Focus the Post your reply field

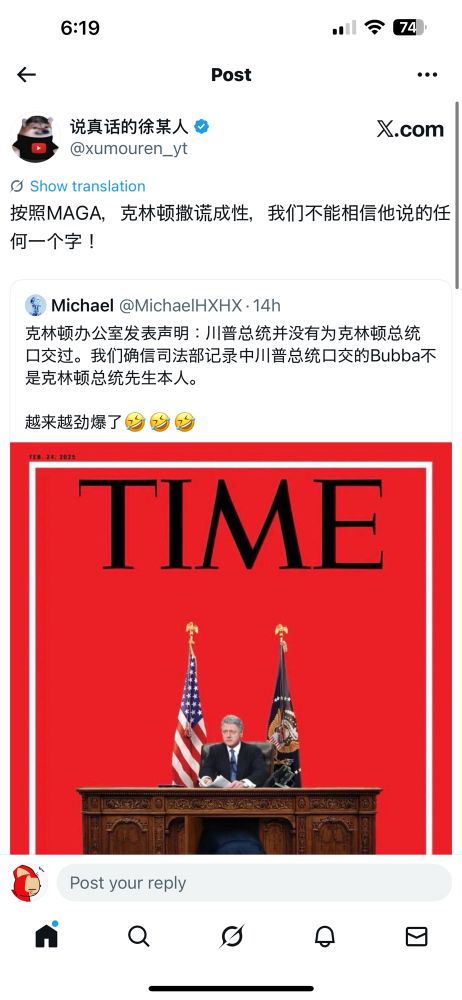pyautogui.click(x=254, y=883)
